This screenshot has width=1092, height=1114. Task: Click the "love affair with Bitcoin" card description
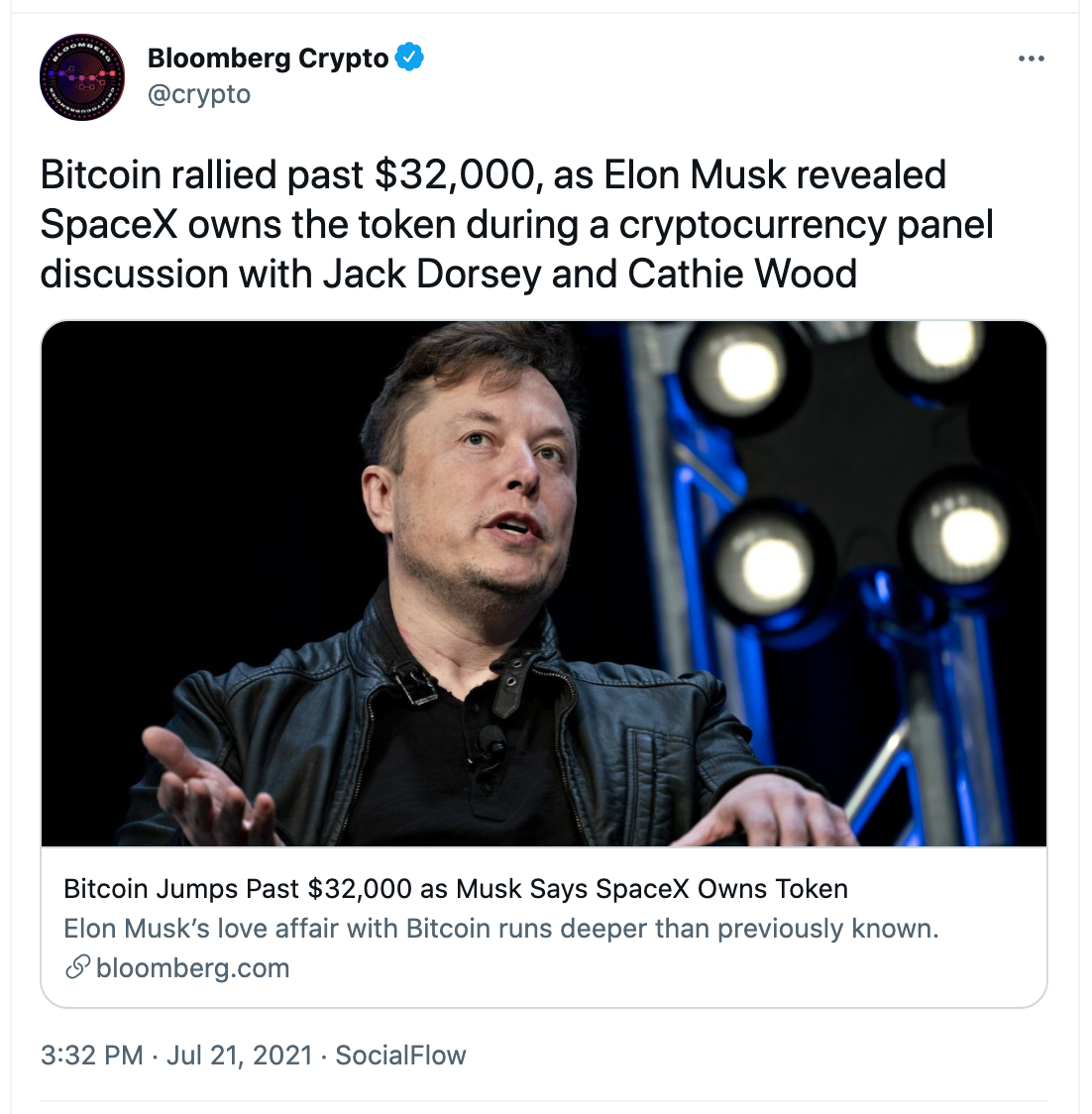[500, 929]
